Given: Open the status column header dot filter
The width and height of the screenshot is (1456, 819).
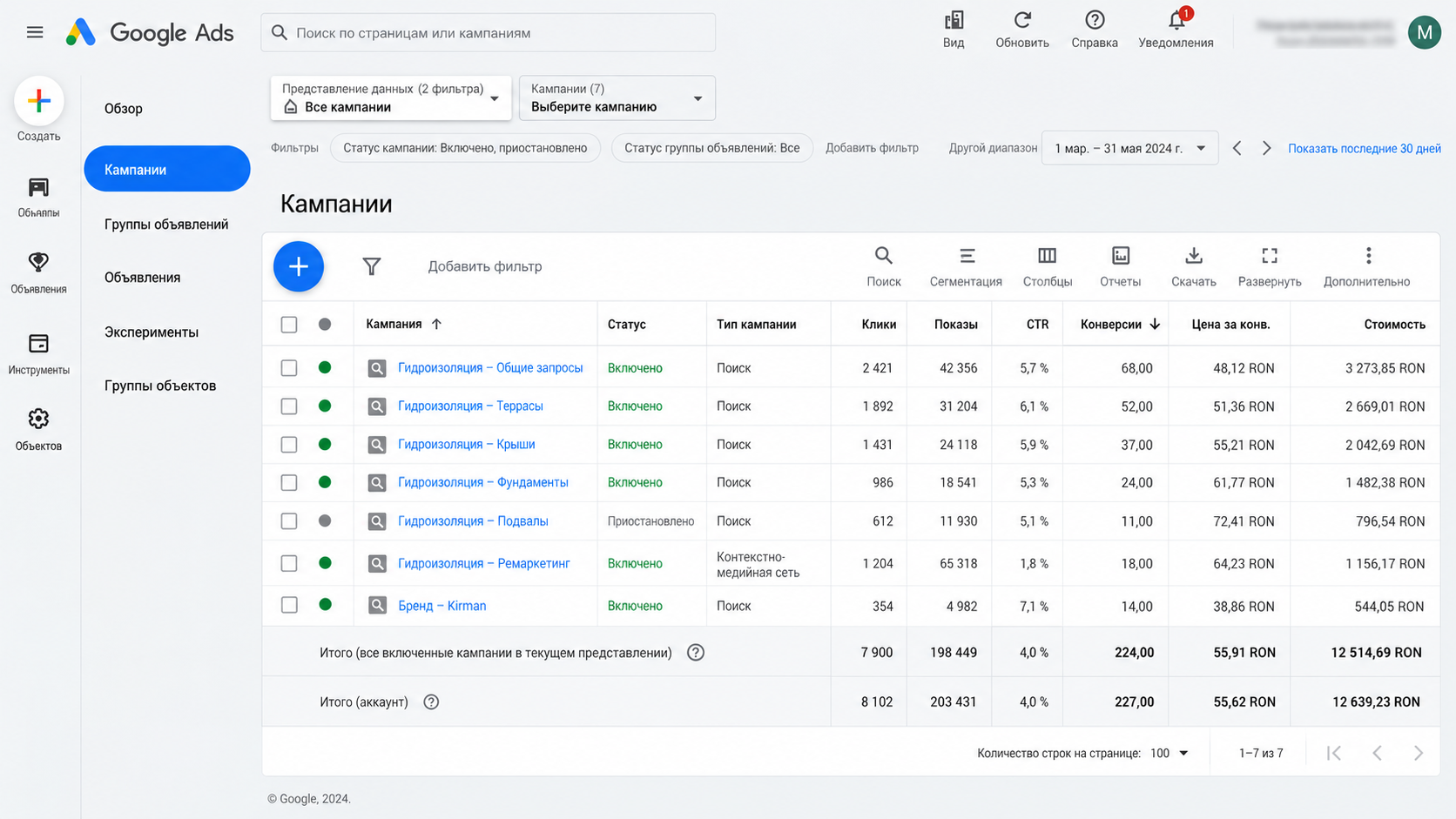Looking at the screenshot, I should pyautogui.click(x=325, y=325).
